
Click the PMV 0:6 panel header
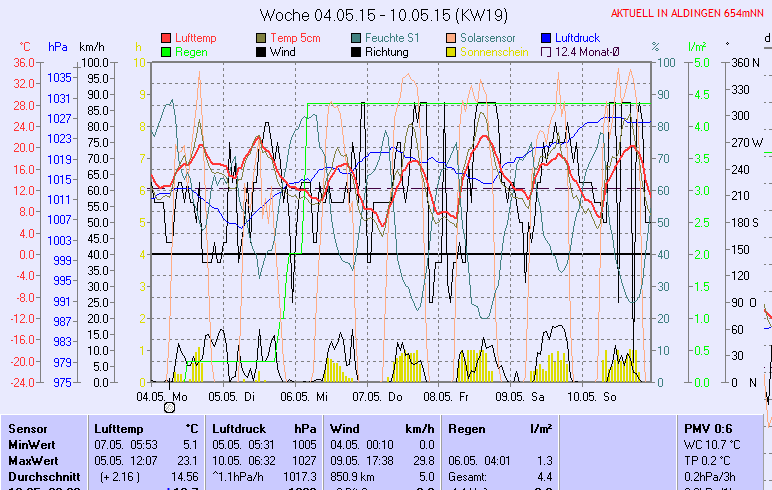(x=708, y=428)
